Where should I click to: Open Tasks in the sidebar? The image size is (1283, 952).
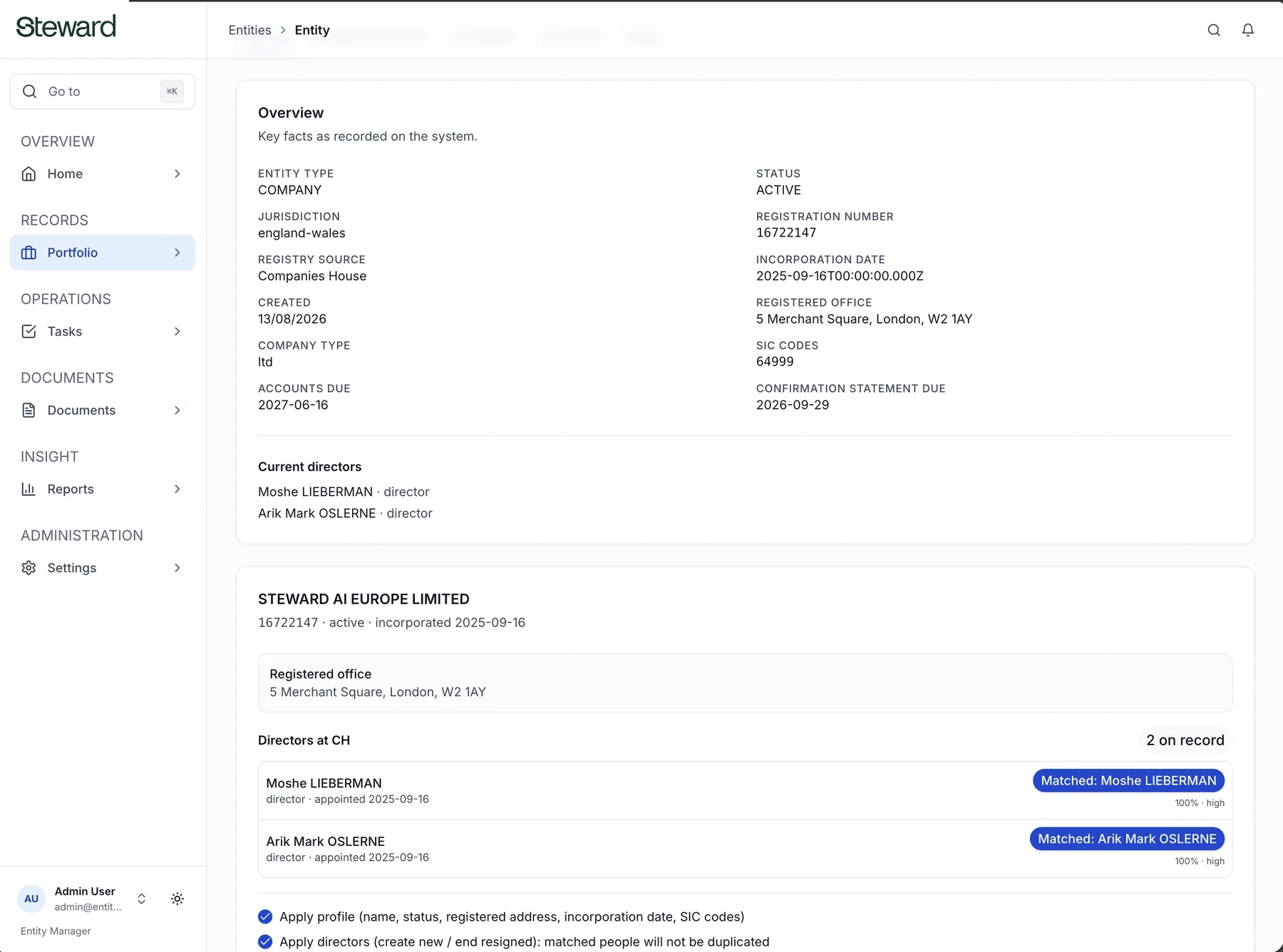[103, 331]
